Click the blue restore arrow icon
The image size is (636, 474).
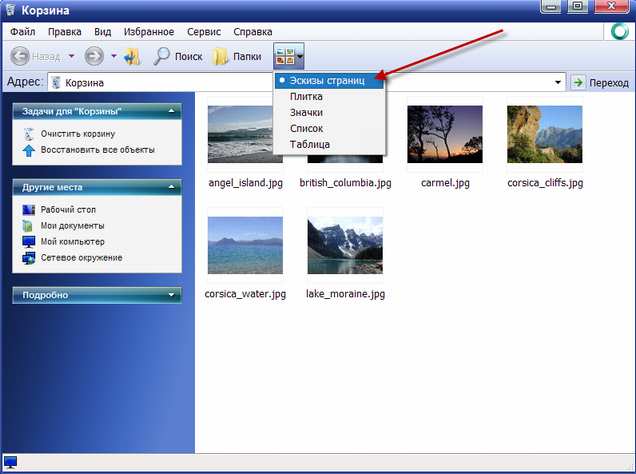click(x=28, y=150)
